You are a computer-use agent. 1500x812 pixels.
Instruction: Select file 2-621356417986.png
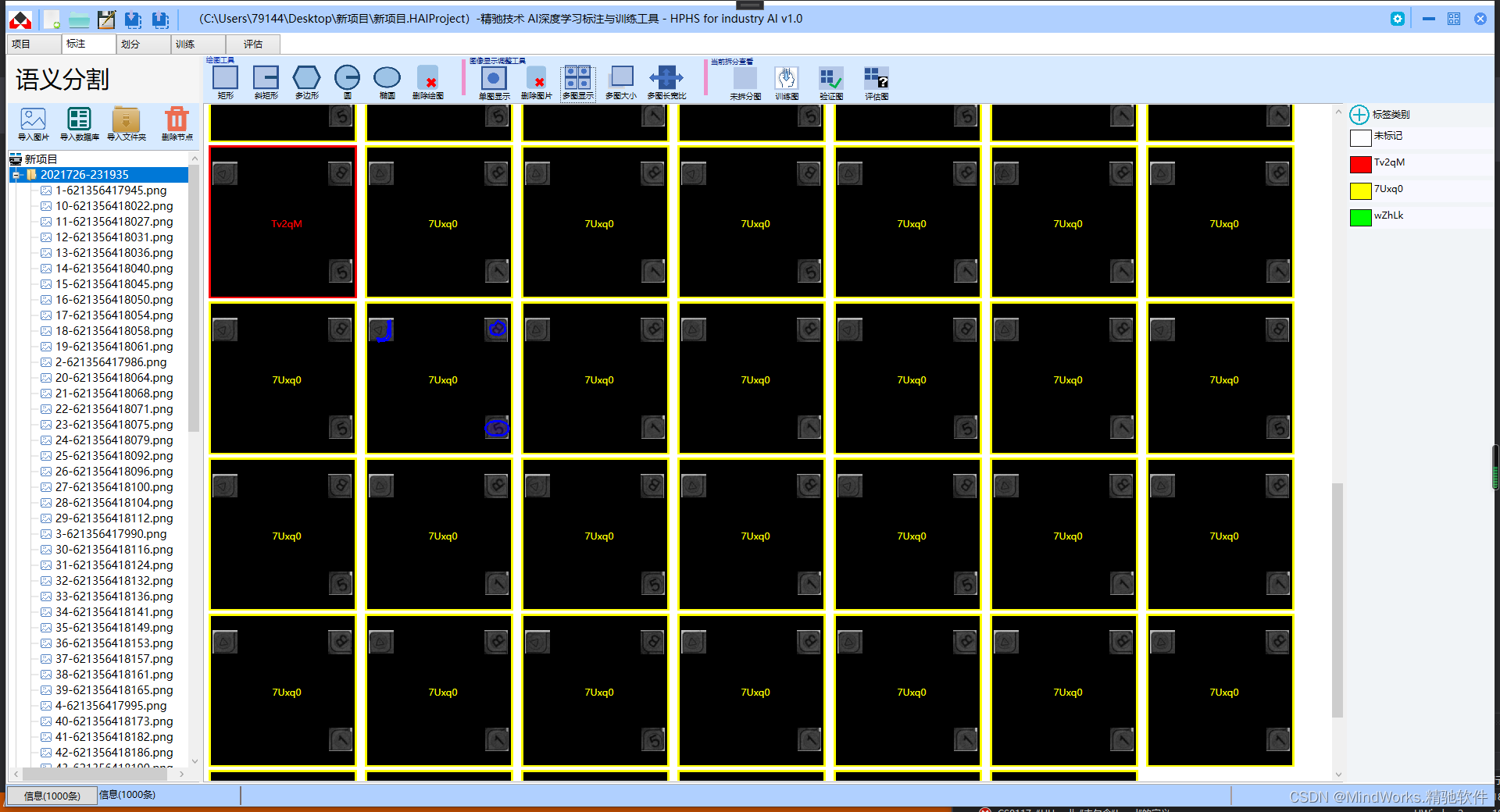click(x=111, y=362)
